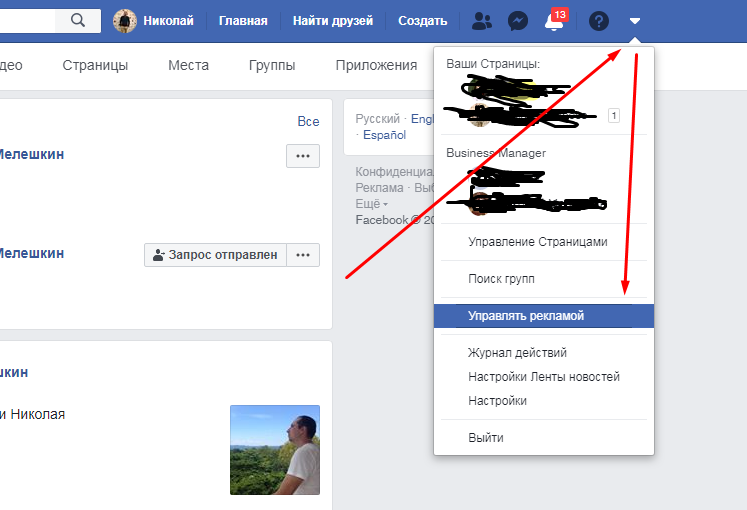Open second Мелешкин profile name link
This screenshot has height=510, width=747.
click(30, 253)
